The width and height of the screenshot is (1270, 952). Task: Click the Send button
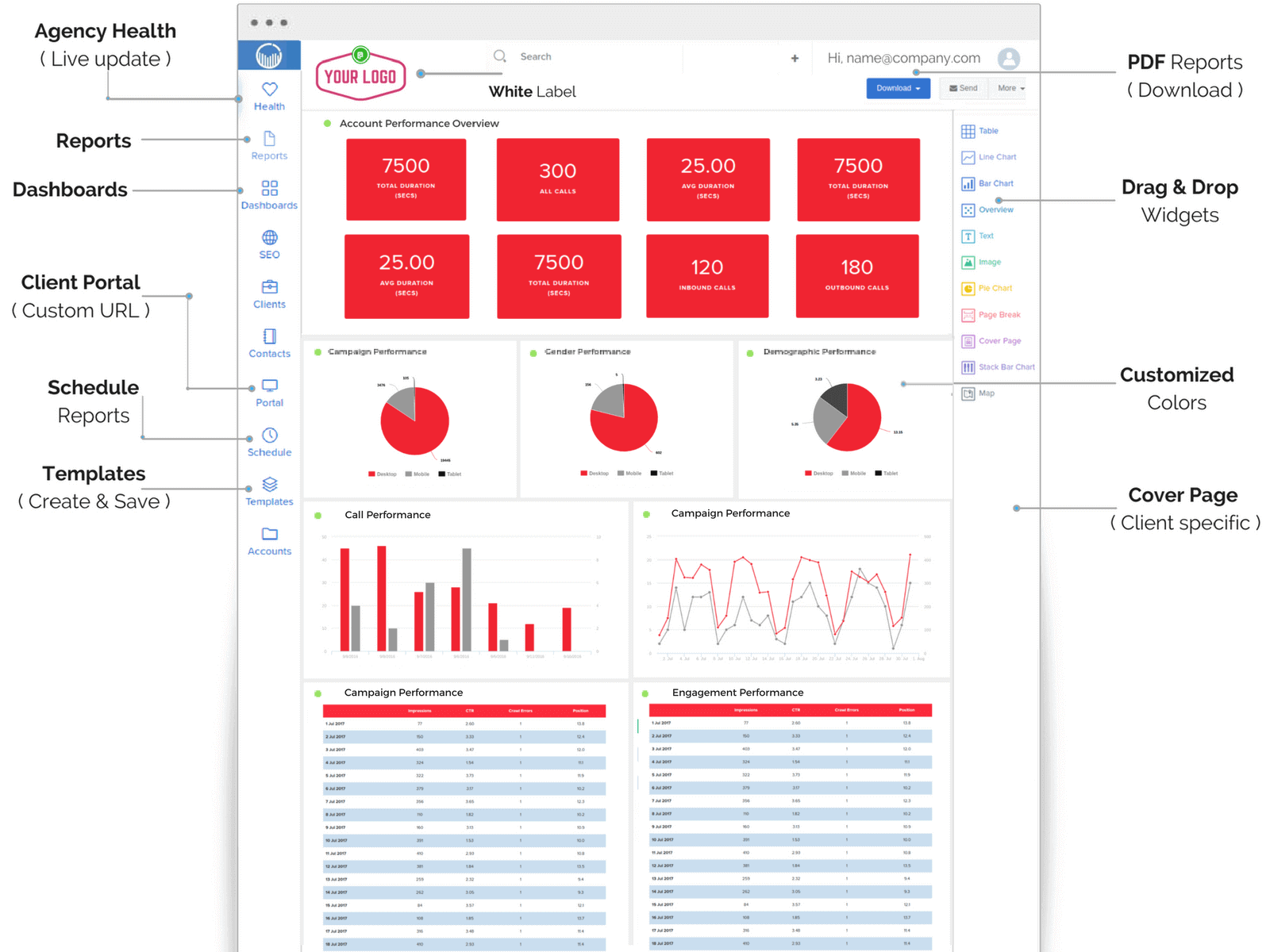tap(963, 88)
